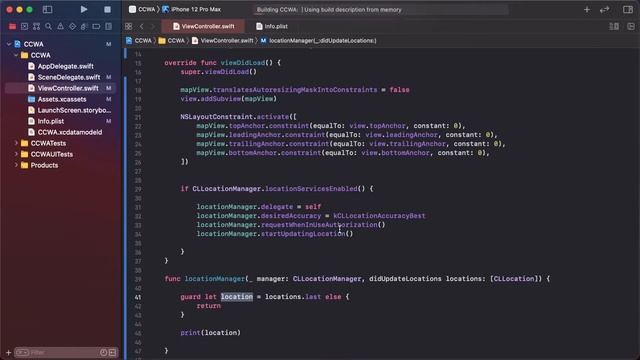Viewport: 640px width, 360px height.
Task: Open the Breakpoint navigator
Action: pyautogui.click(x=96, y=27)
